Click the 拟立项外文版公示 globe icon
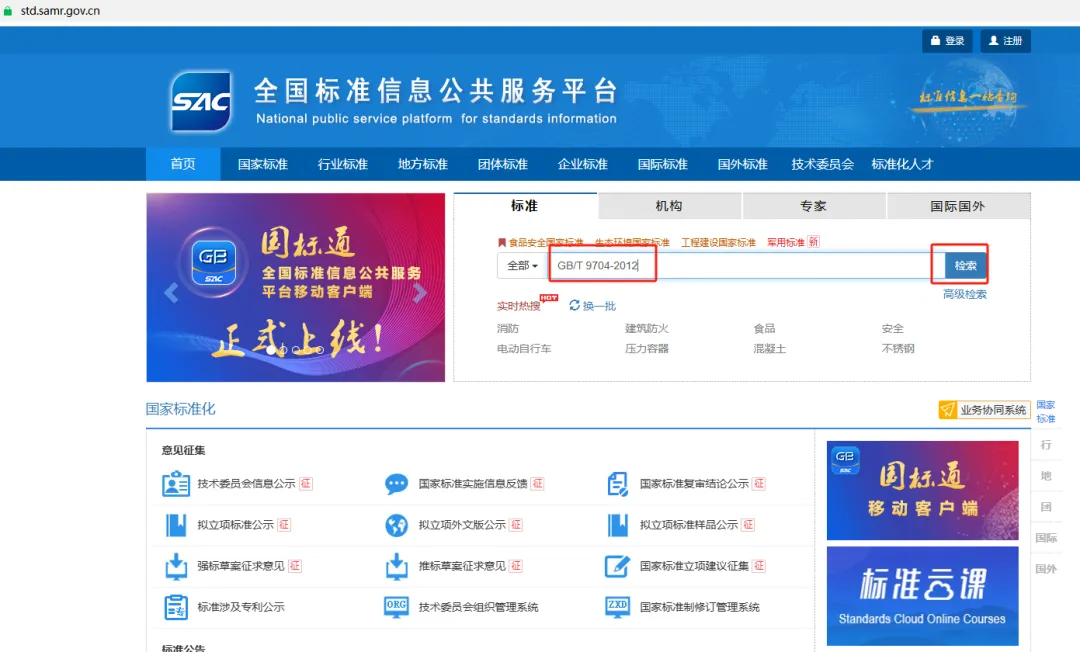The height and width of the screenshot is (652, 1080). (396, 525)
